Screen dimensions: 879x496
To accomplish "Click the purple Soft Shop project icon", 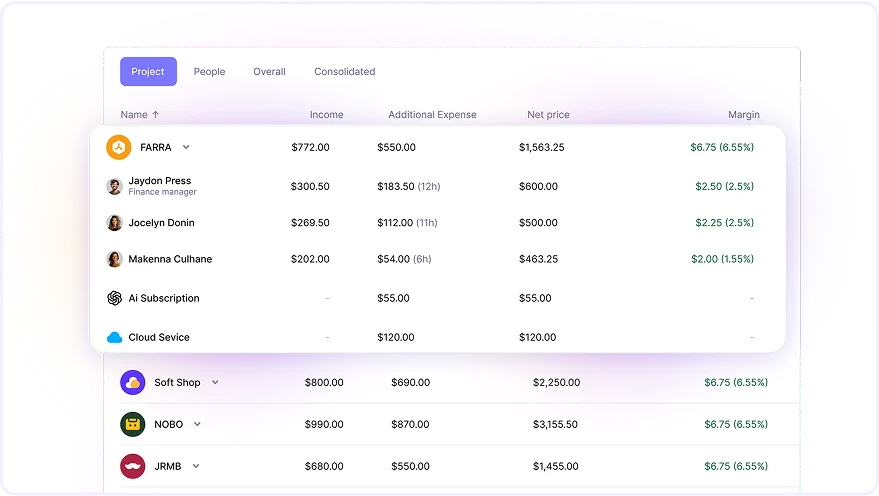I will click(x=133, y=382).
